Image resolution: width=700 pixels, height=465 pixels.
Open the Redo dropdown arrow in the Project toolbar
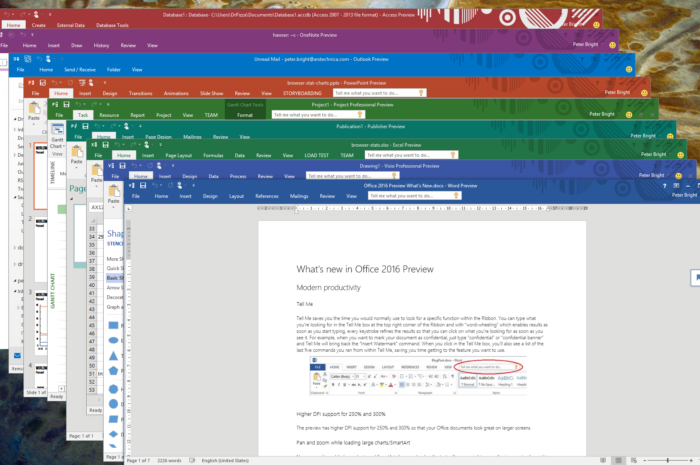click(101, 104)
